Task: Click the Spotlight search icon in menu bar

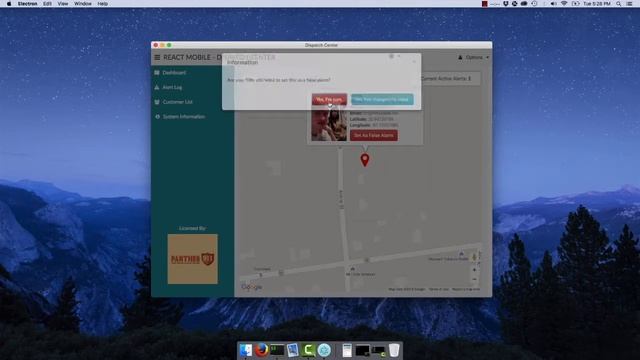Action: [x=619, y=4]
